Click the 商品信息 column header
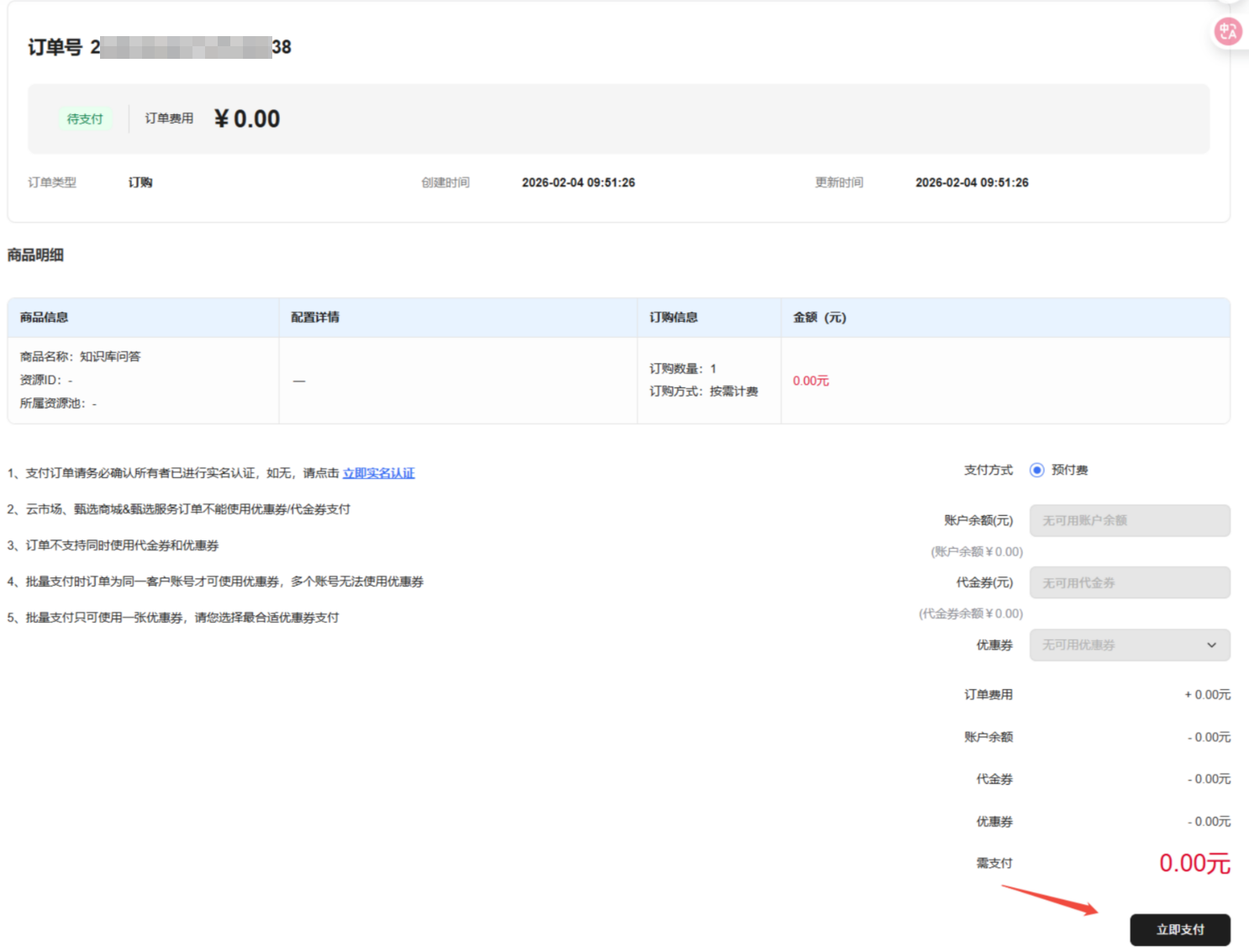 pos(45,318)
